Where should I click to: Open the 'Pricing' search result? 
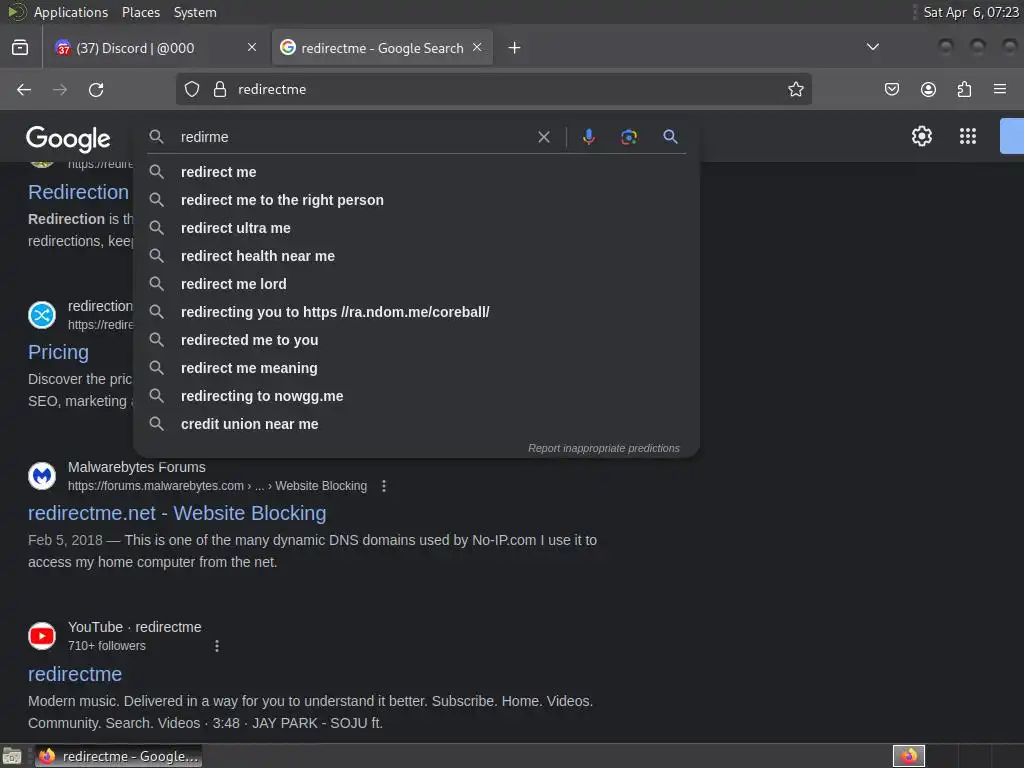pyautogui.click(x=58, y=352)
